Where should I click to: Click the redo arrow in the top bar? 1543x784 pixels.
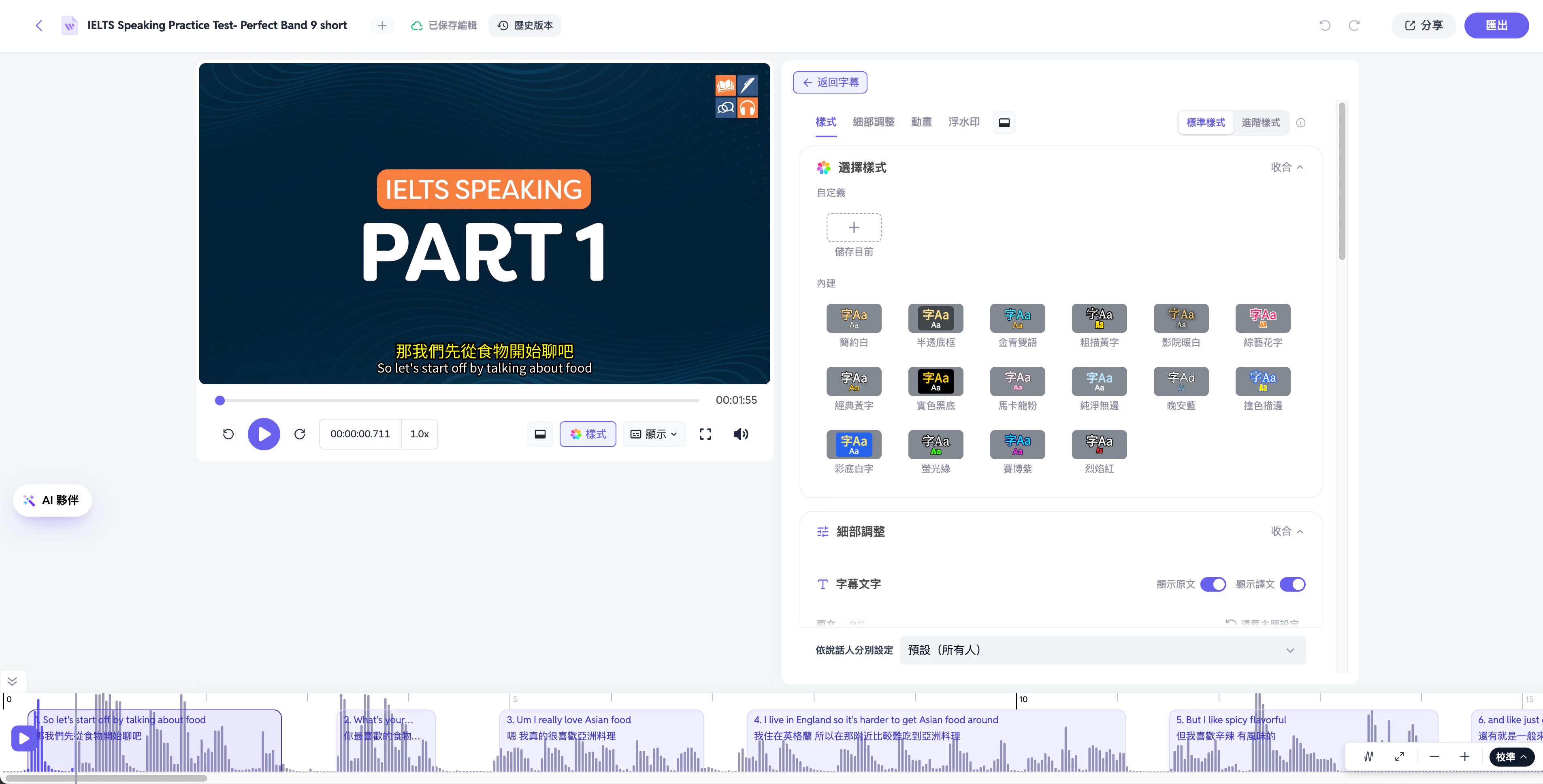(1354, 25)
